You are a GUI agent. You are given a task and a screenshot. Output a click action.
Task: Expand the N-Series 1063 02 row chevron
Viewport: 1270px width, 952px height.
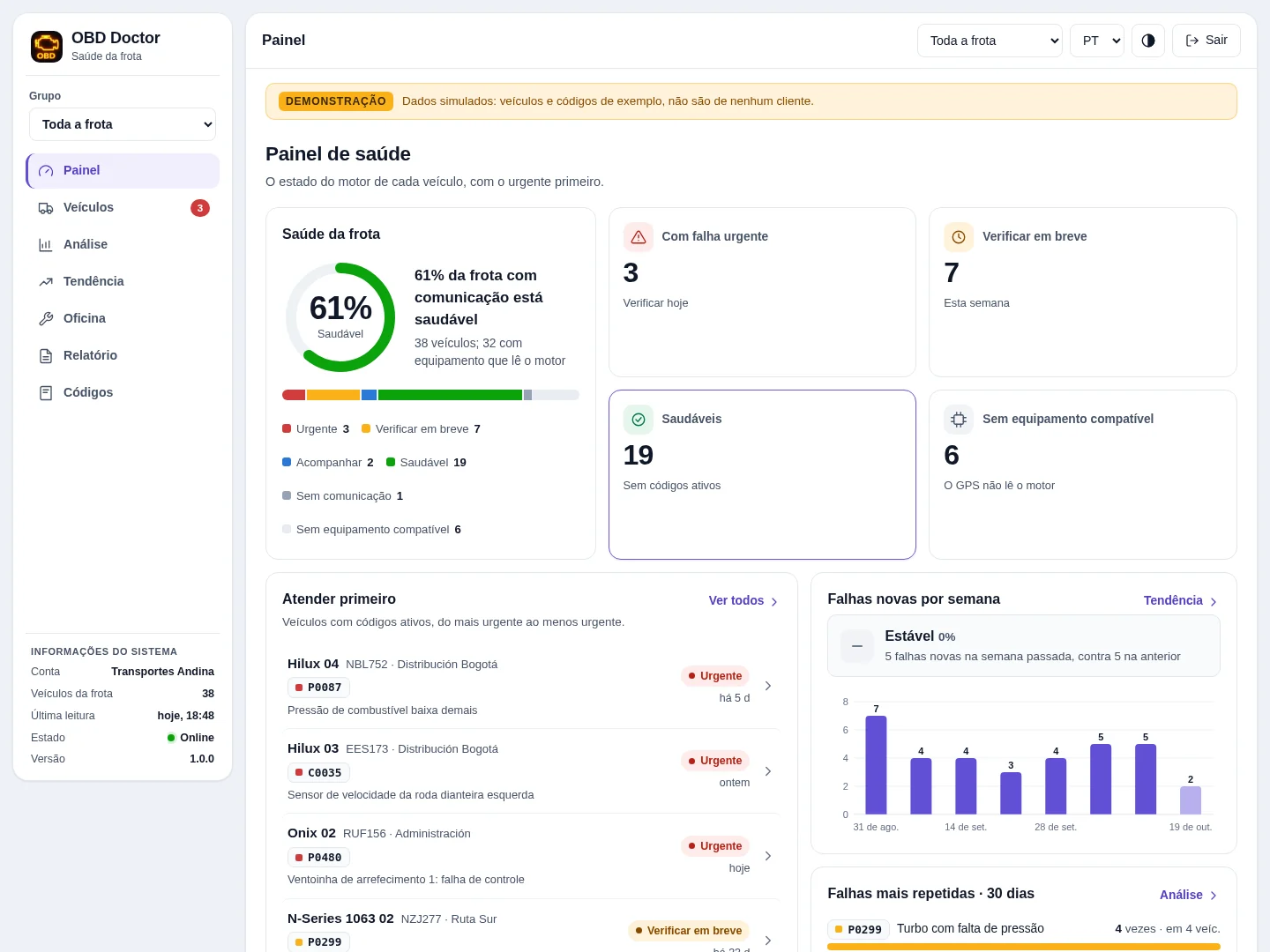[768, 941]
